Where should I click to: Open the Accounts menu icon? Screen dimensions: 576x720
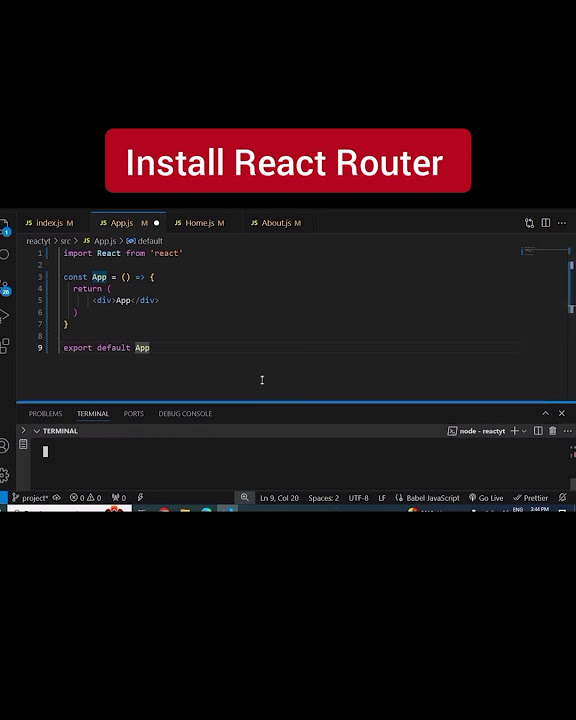[x=4, y=446]
